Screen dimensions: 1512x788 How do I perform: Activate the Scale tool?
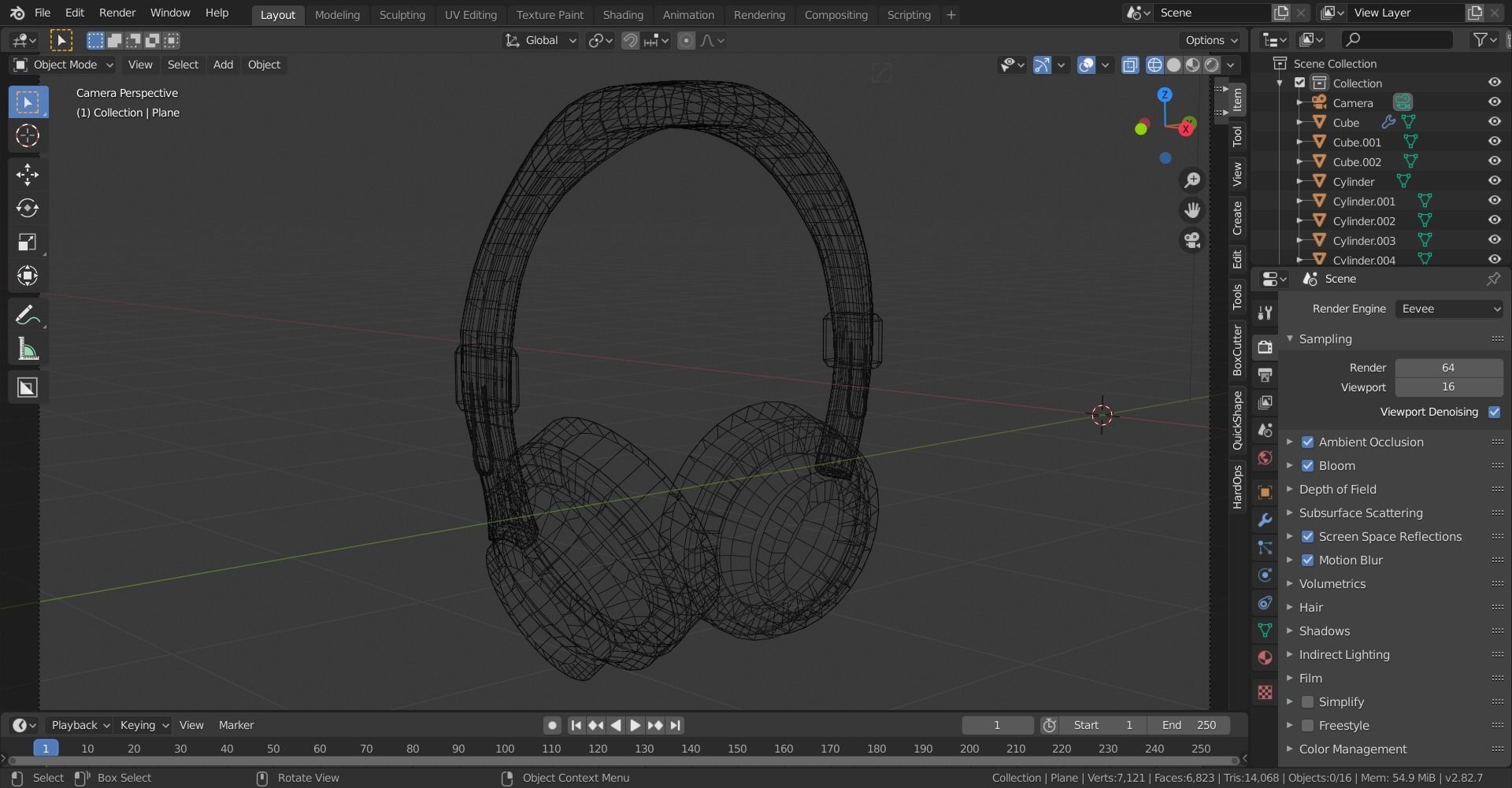[28, 242]
